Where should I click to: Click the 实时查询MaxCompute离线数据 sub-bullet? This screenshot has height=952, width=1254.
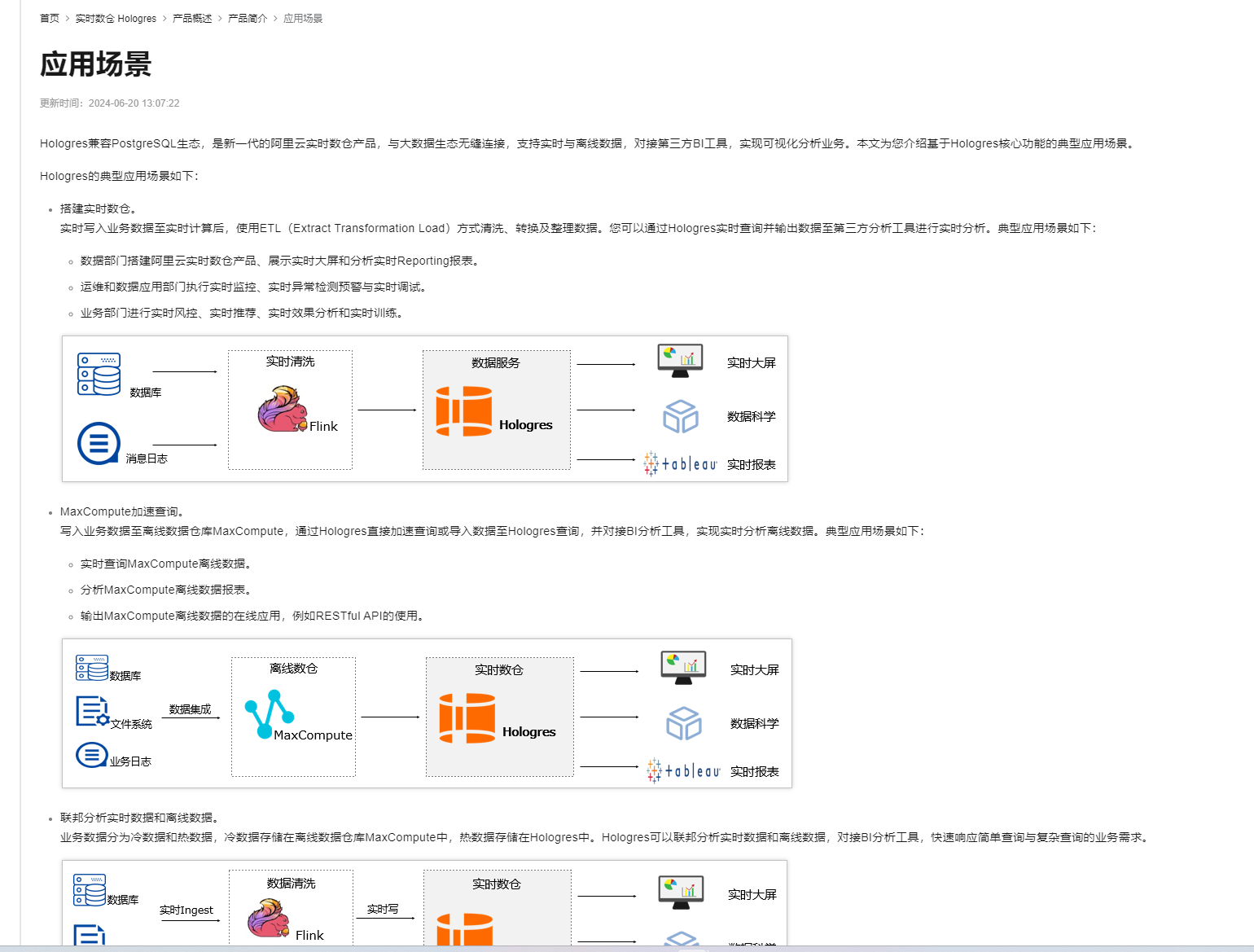pos(167,564)
